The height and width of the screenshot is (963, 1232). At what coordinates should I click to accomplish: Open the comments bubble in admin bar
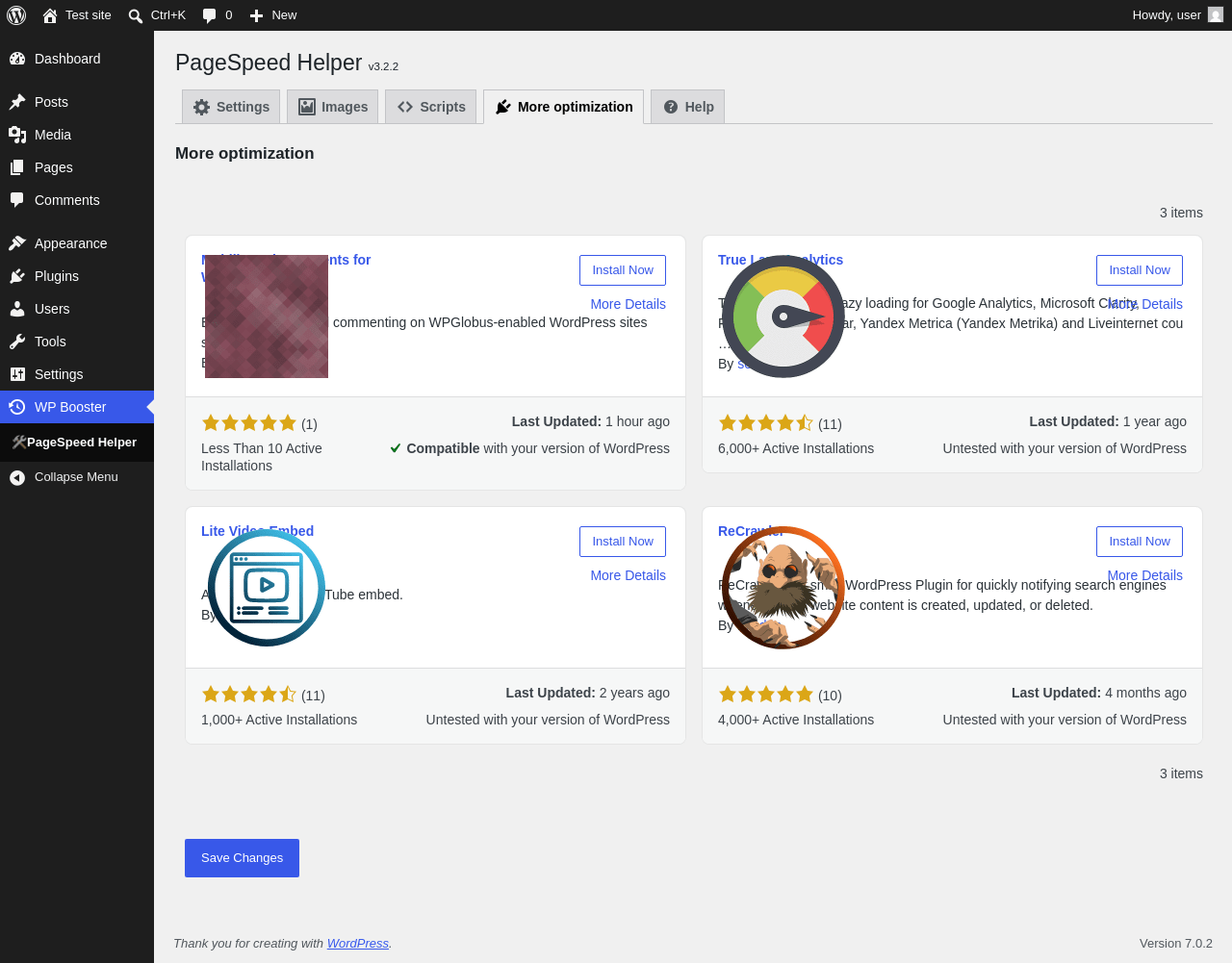pos(209,15)
